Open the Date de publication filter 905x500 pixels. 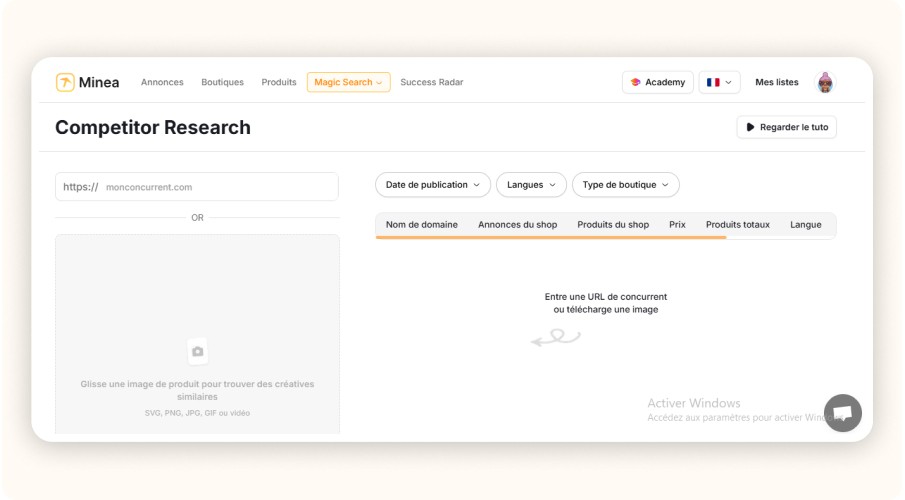coord(432,185)
